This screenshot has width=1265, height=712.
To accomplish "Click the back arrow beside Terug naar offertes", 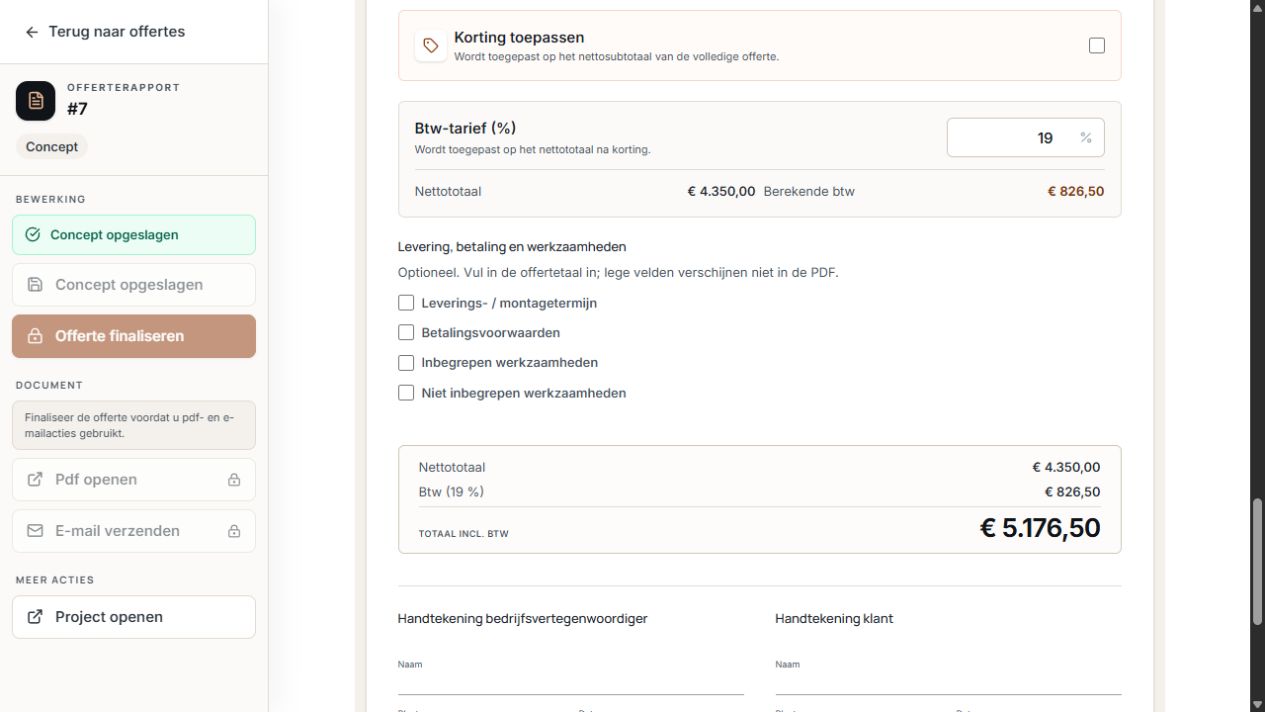I will (x=32, y=32).
